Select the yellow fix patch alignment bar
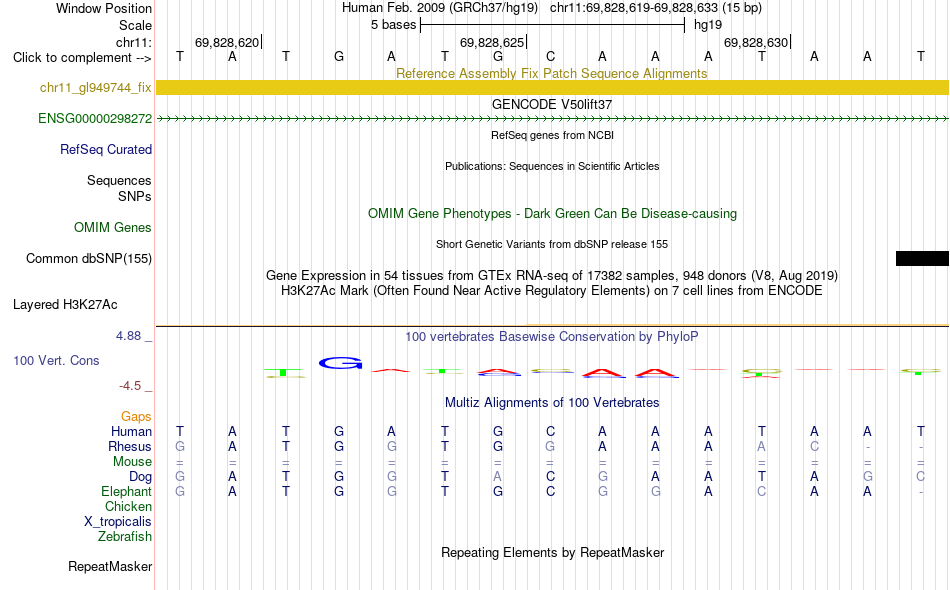 (552, 87)
